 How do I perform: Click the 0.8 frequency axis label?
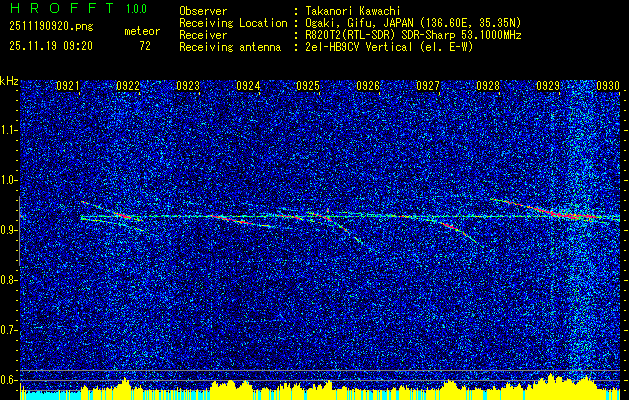[9, 280]
